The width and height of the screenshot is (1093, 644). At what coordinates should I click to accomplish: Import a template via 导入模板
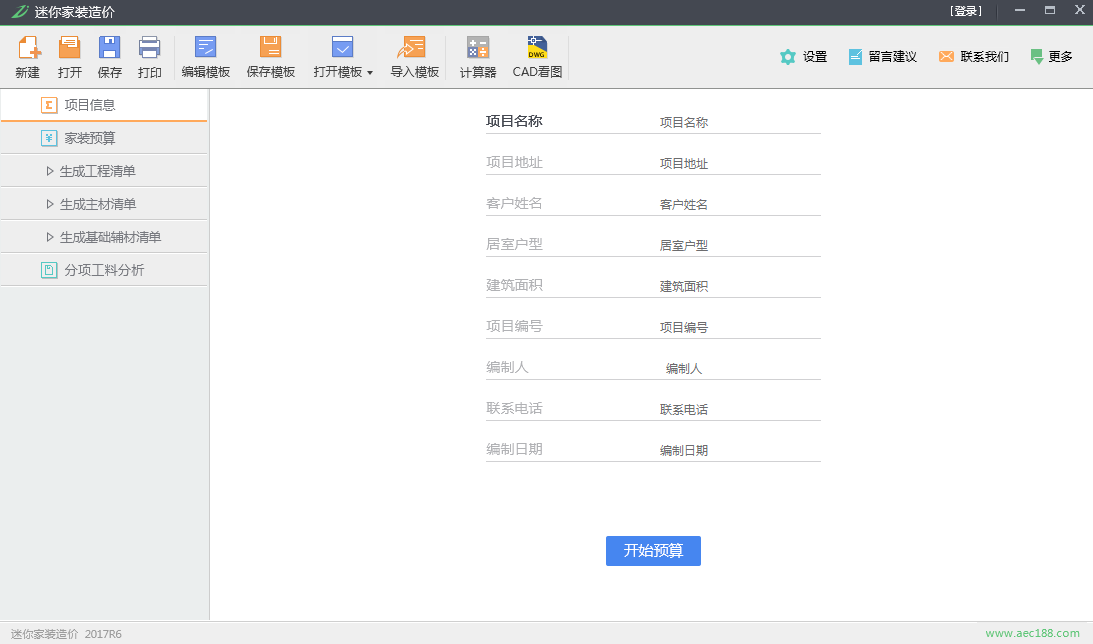[414, 48]
